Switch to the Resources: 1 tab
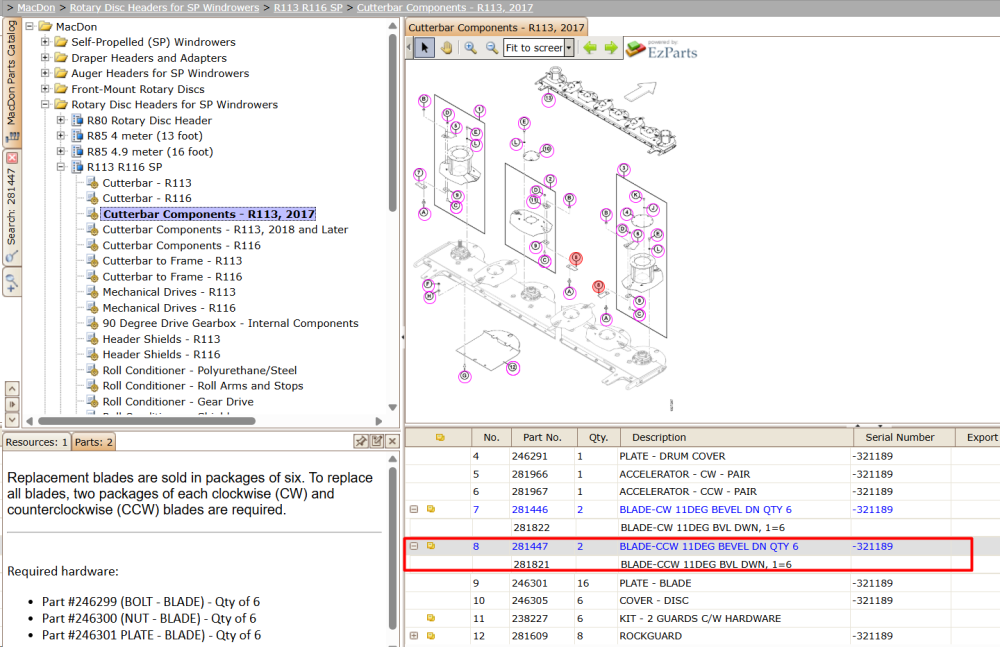Image resolution: width=1000 pixels, height=647 pixels. (36, 442)
